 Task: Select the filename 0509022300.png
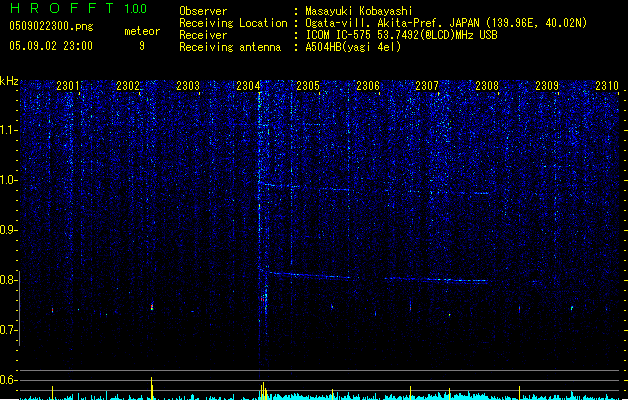tap(51, 26)
